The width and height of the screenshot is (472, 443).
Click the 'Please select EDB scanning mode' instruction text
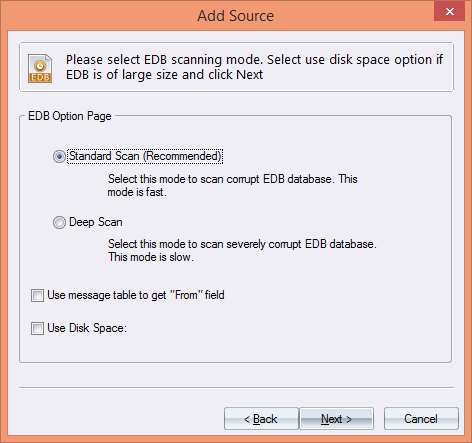(164, 60)
